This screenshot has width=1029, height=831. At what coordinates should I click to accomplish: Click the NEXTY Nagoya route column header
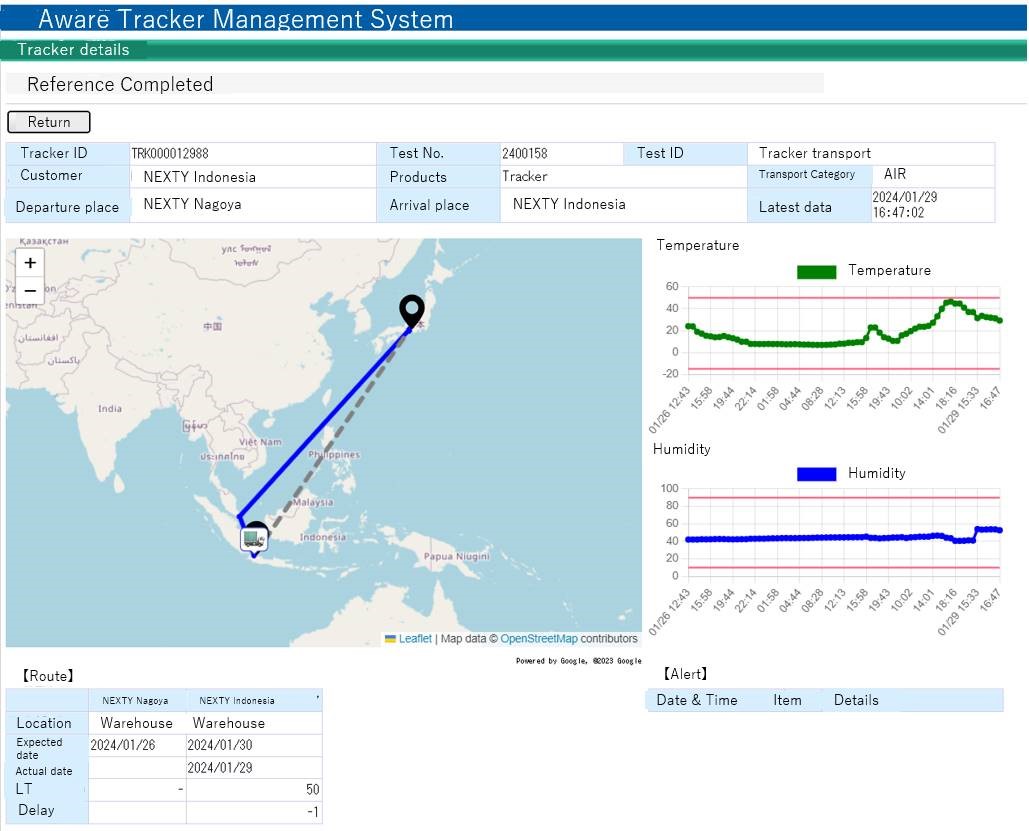(135, 700)
